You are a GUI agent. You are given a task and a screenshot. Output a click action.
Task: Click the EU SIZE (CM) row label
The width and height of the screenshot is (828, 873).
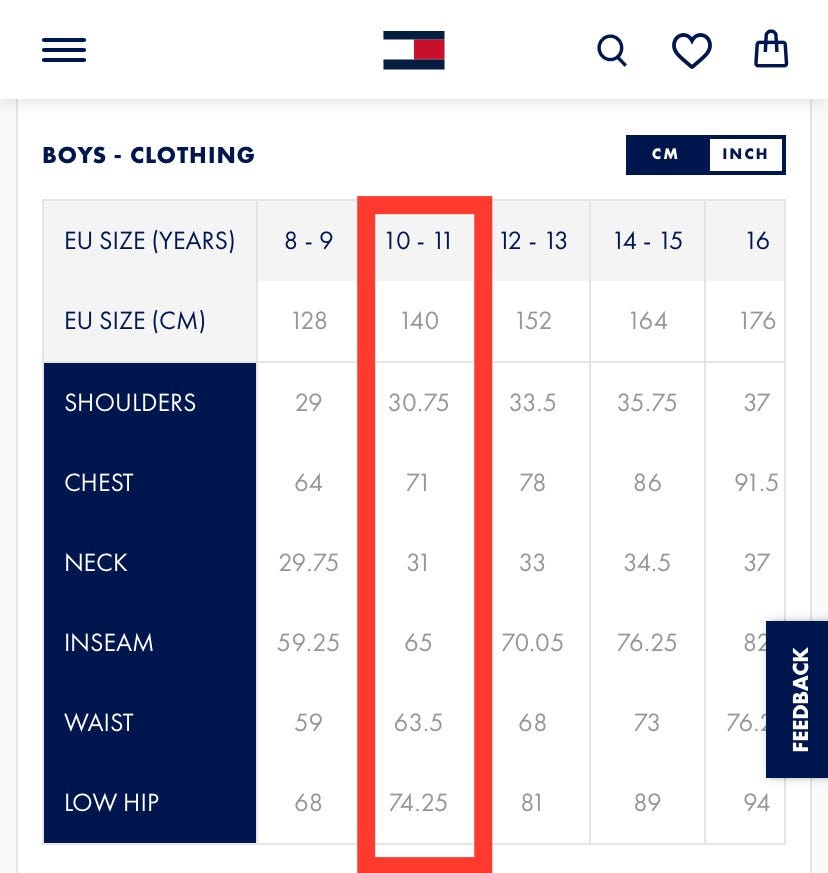click(135, 321)
